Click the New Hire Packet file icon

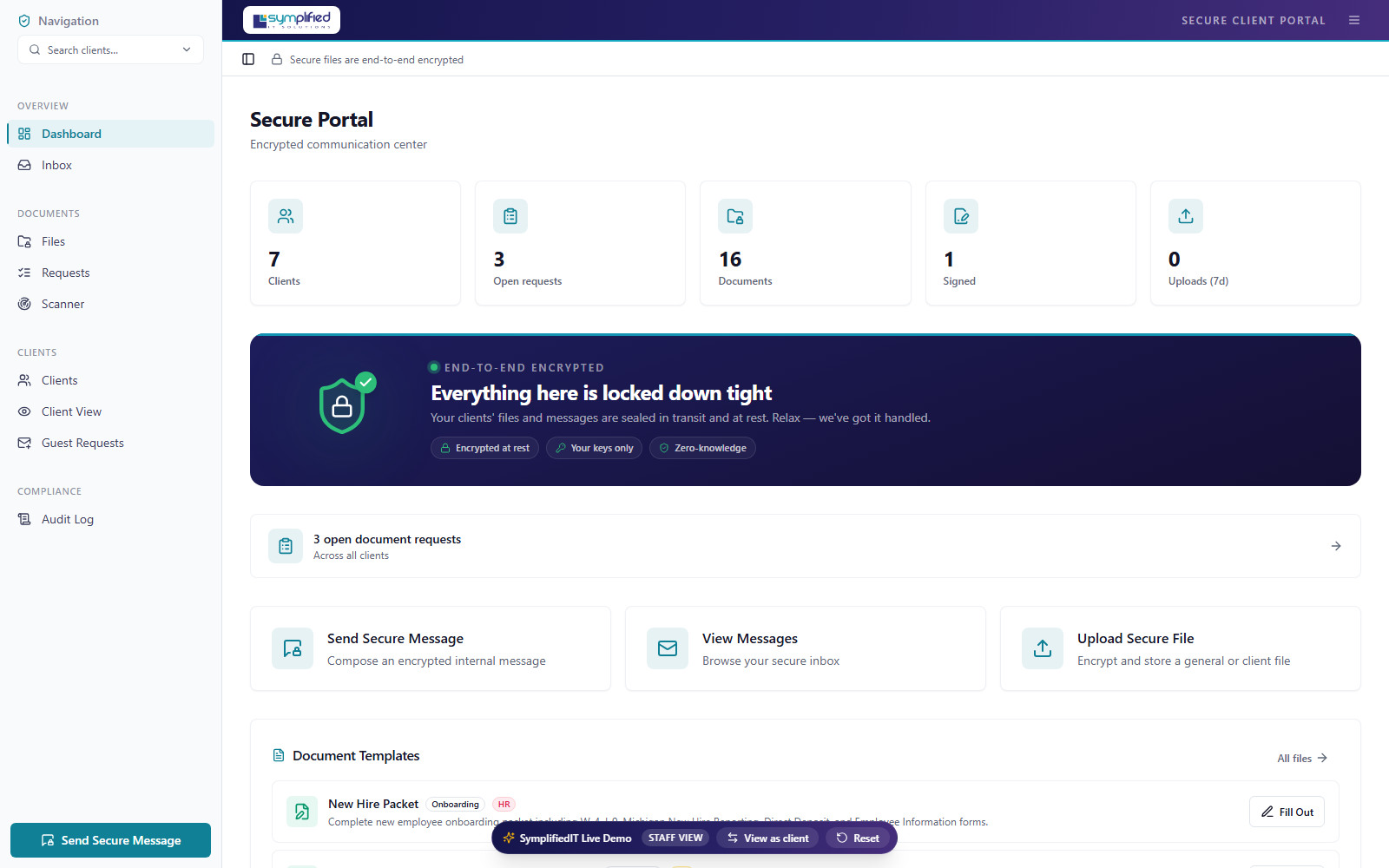(x=302, y=812)
